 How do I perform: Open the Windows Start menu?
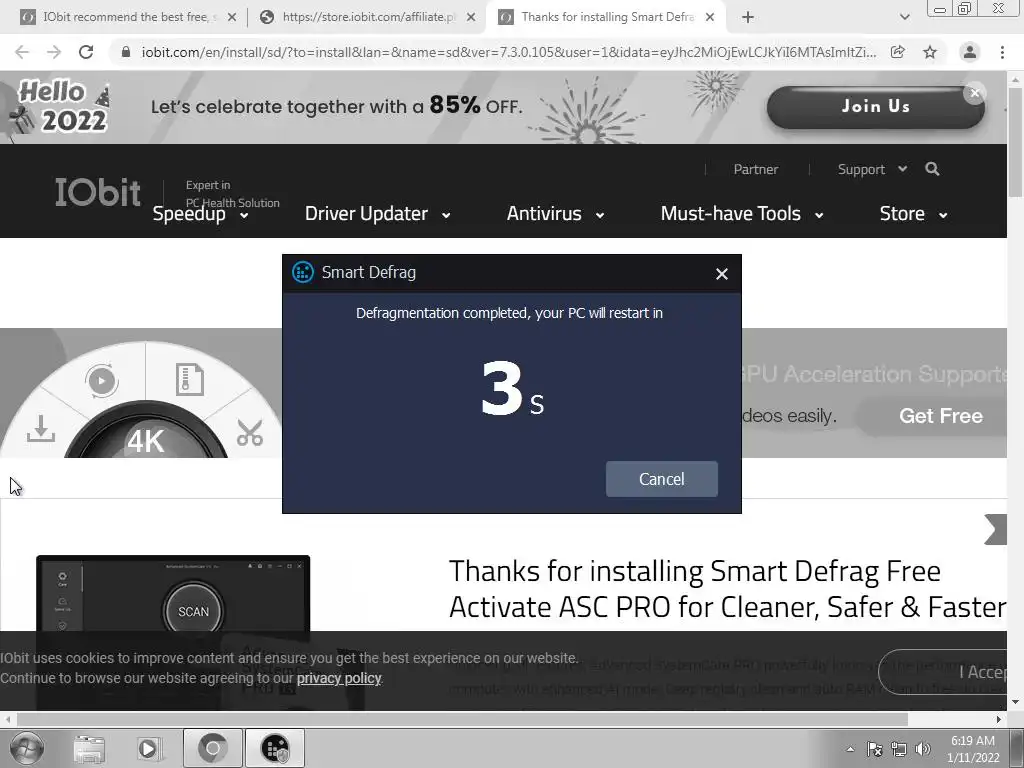pyautogui.click(x=26, y=748)
